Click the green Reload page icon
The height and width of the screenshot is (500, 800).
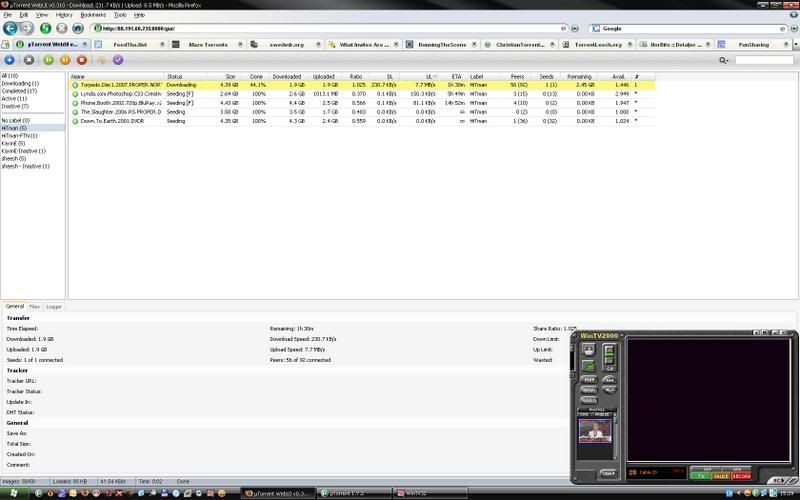point(45,29)
